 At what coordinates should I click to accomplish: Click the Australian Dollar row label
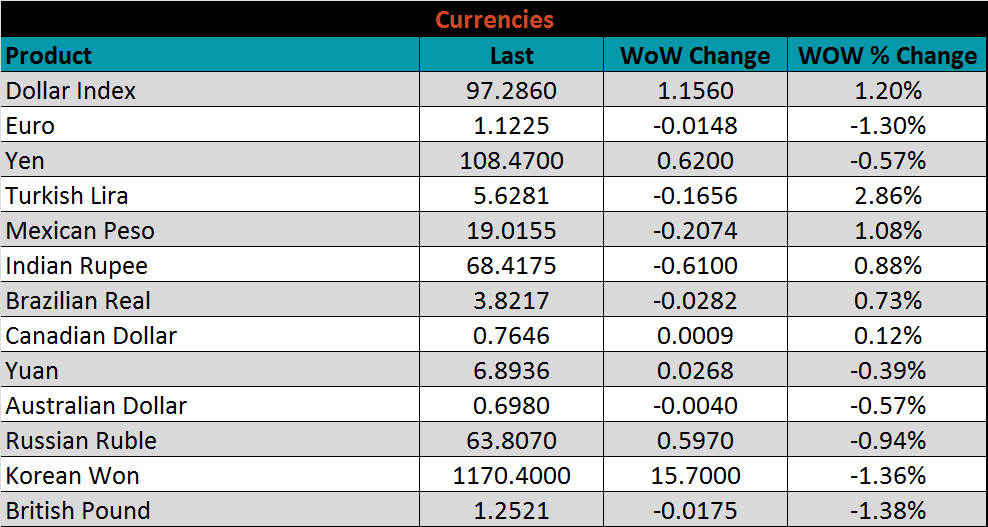96,406
